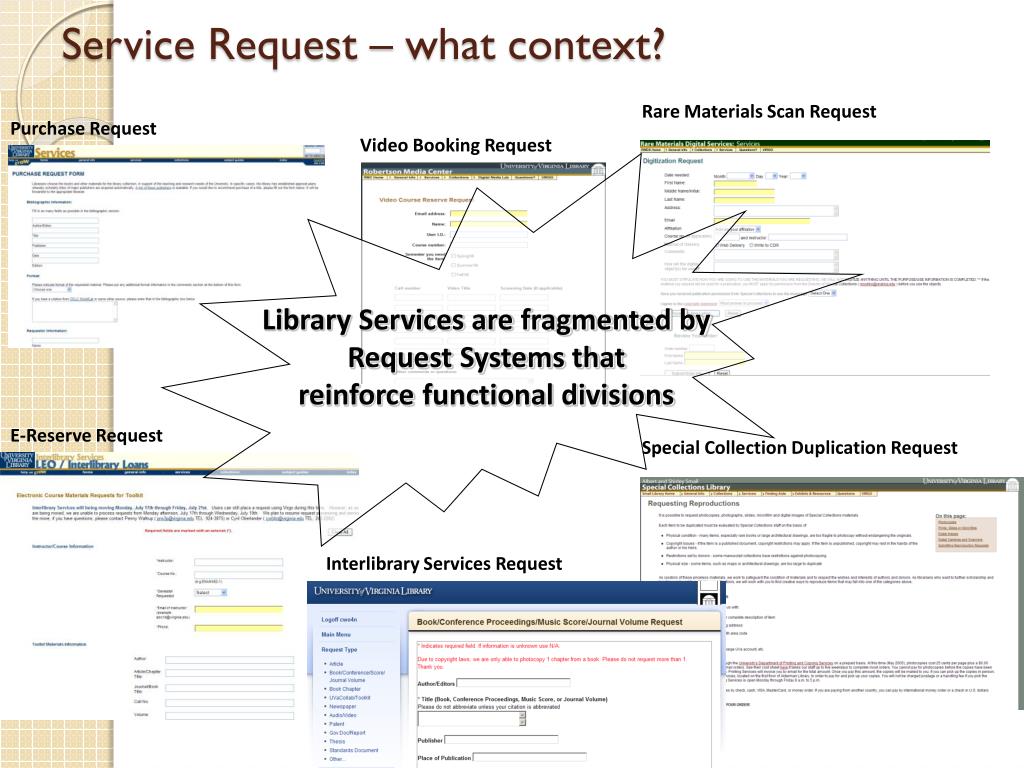Click the Publisher input field
Viewport: 1024px width, 768px height.
point(501,740)
